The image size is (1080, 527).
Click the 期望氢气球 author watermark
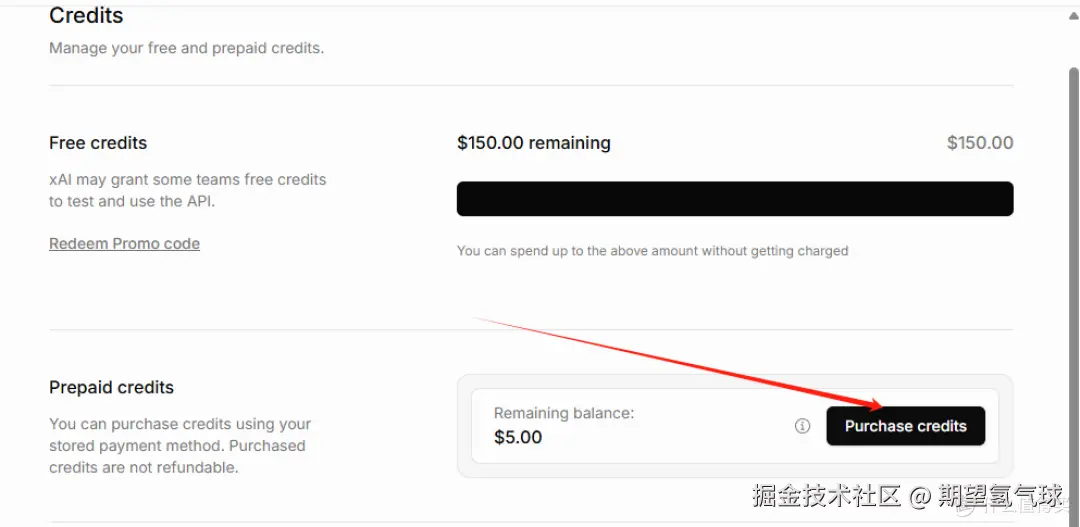1000,495
